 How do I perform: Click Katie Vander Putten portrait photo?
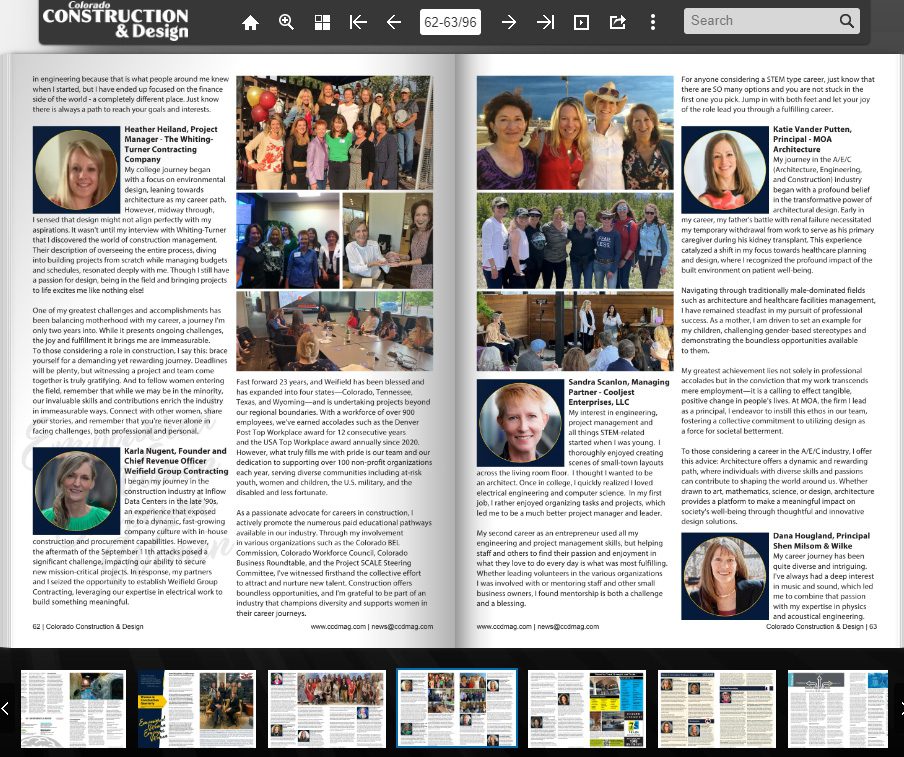tap(725, 170)
